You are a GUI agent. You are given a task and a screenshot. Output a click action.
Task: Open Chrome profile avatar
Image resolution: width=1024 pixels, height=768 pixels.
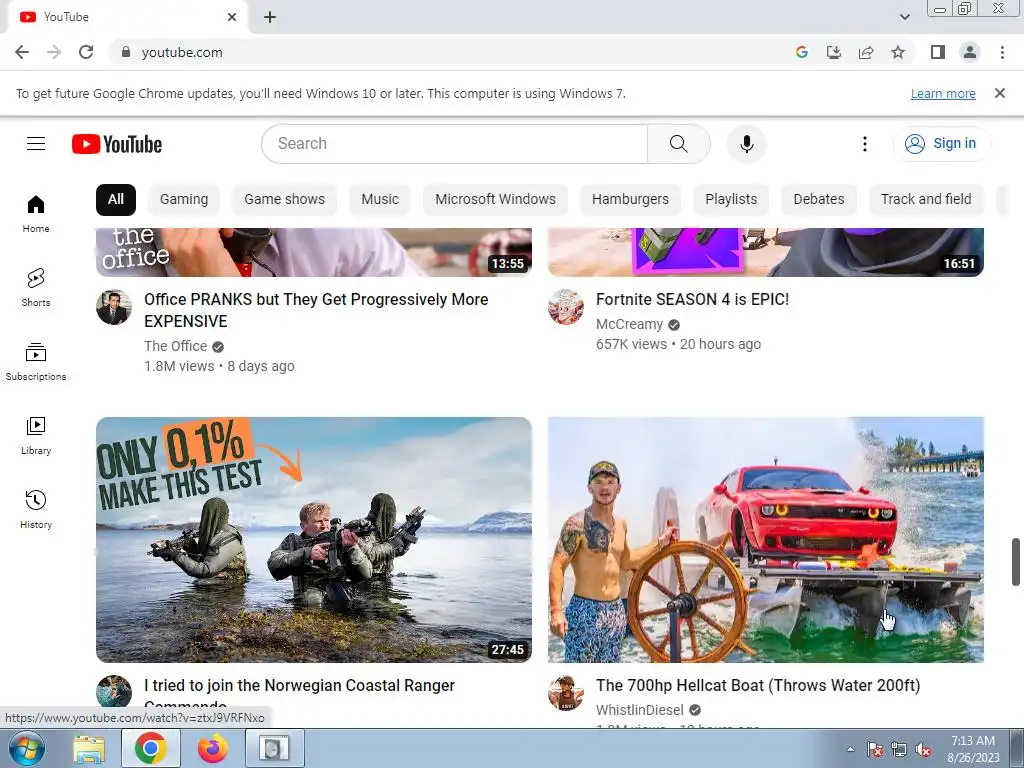(x=970, y=52)
